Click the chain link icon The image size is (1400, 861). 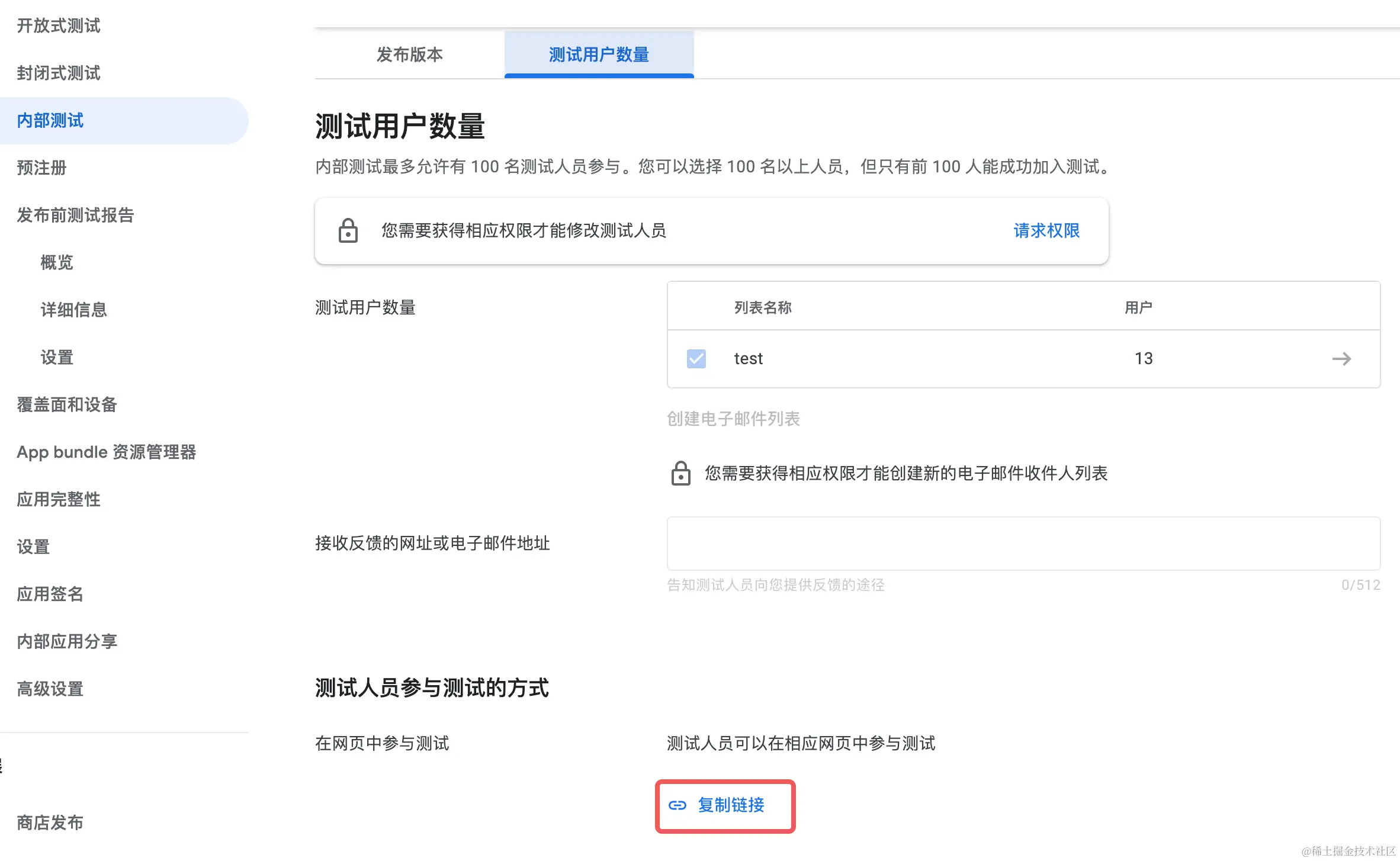(x=677, y=805)
